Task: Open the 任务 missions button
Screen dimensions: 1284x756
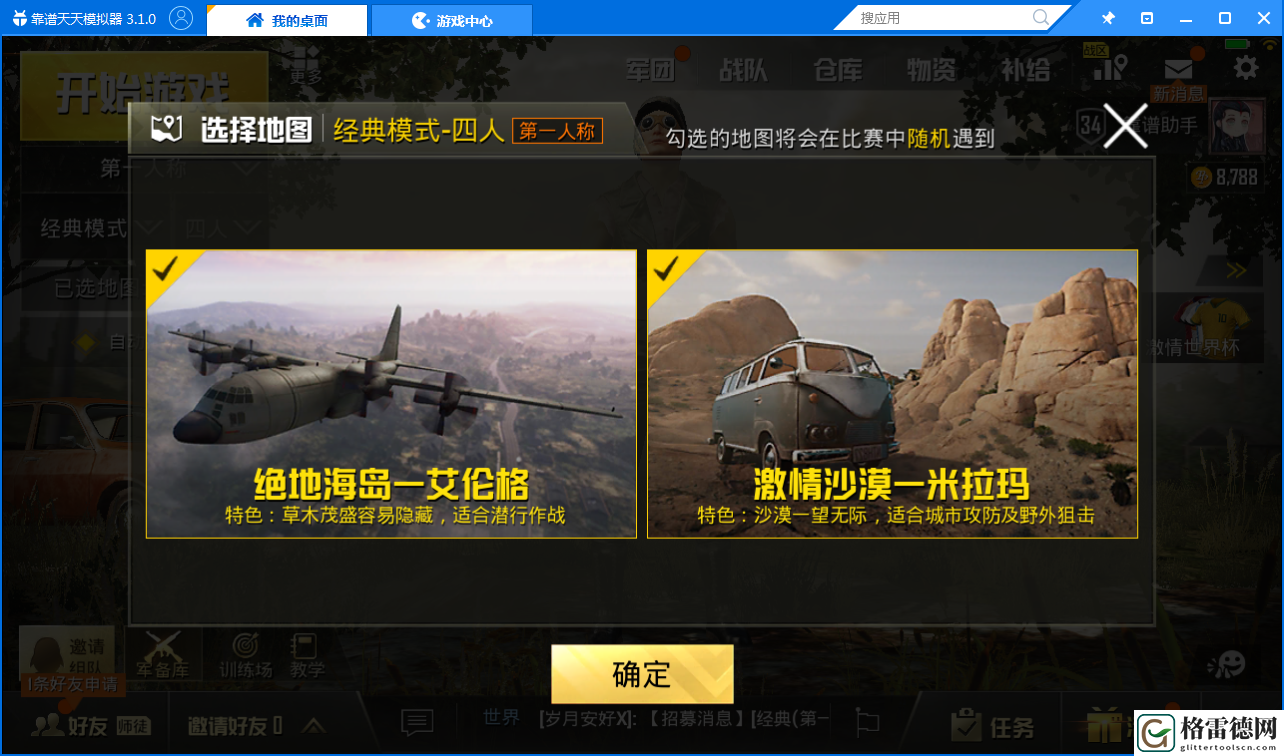Action: (x=992, y=726)
